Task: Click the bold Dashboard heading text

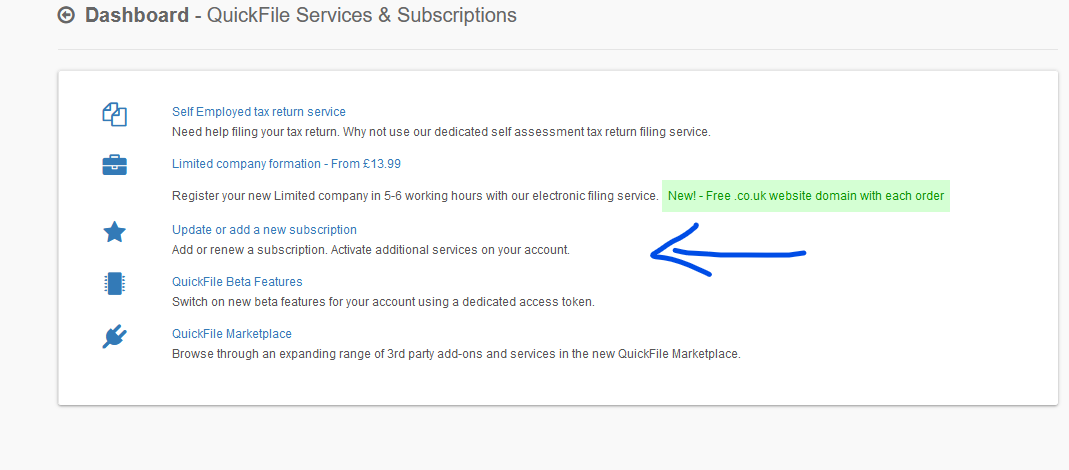Action: pos(137,15)
